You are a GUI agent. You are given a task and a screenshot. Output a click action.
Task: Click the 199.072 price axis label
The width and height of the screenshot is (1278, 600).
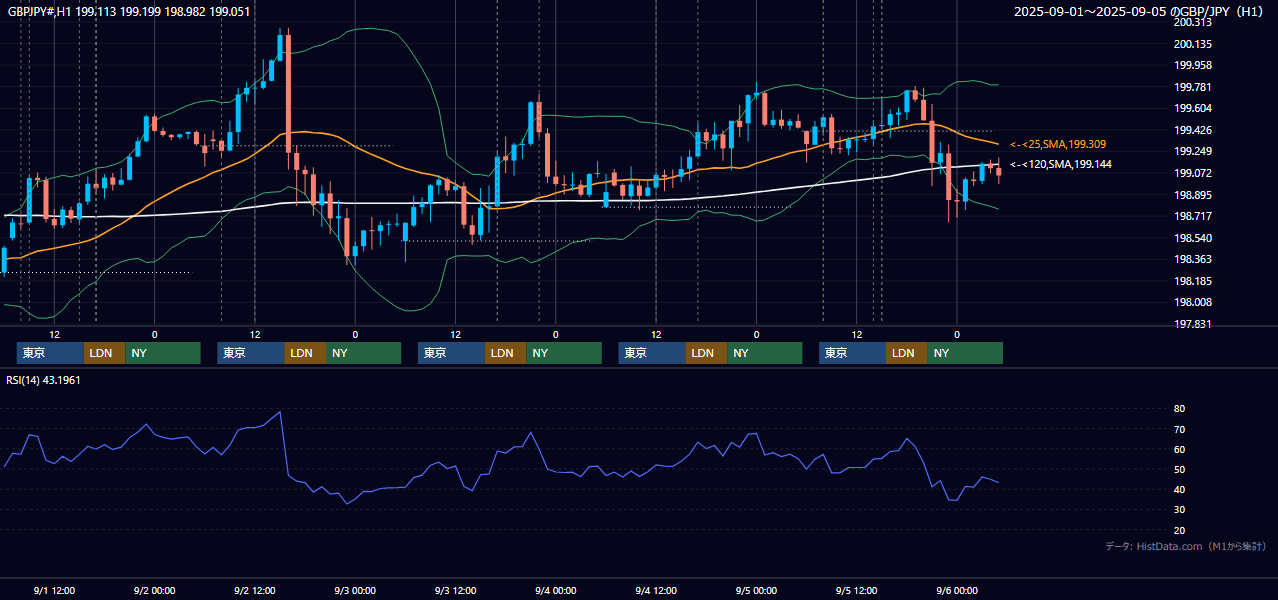click(1193, 173)
